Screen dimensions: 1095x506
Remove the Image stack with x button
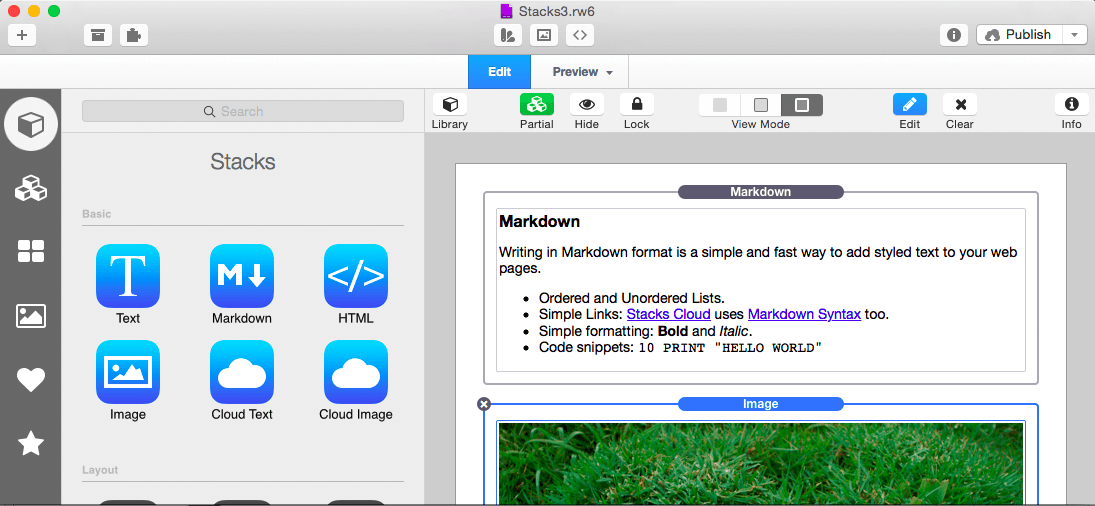click(x=484, y=404)
